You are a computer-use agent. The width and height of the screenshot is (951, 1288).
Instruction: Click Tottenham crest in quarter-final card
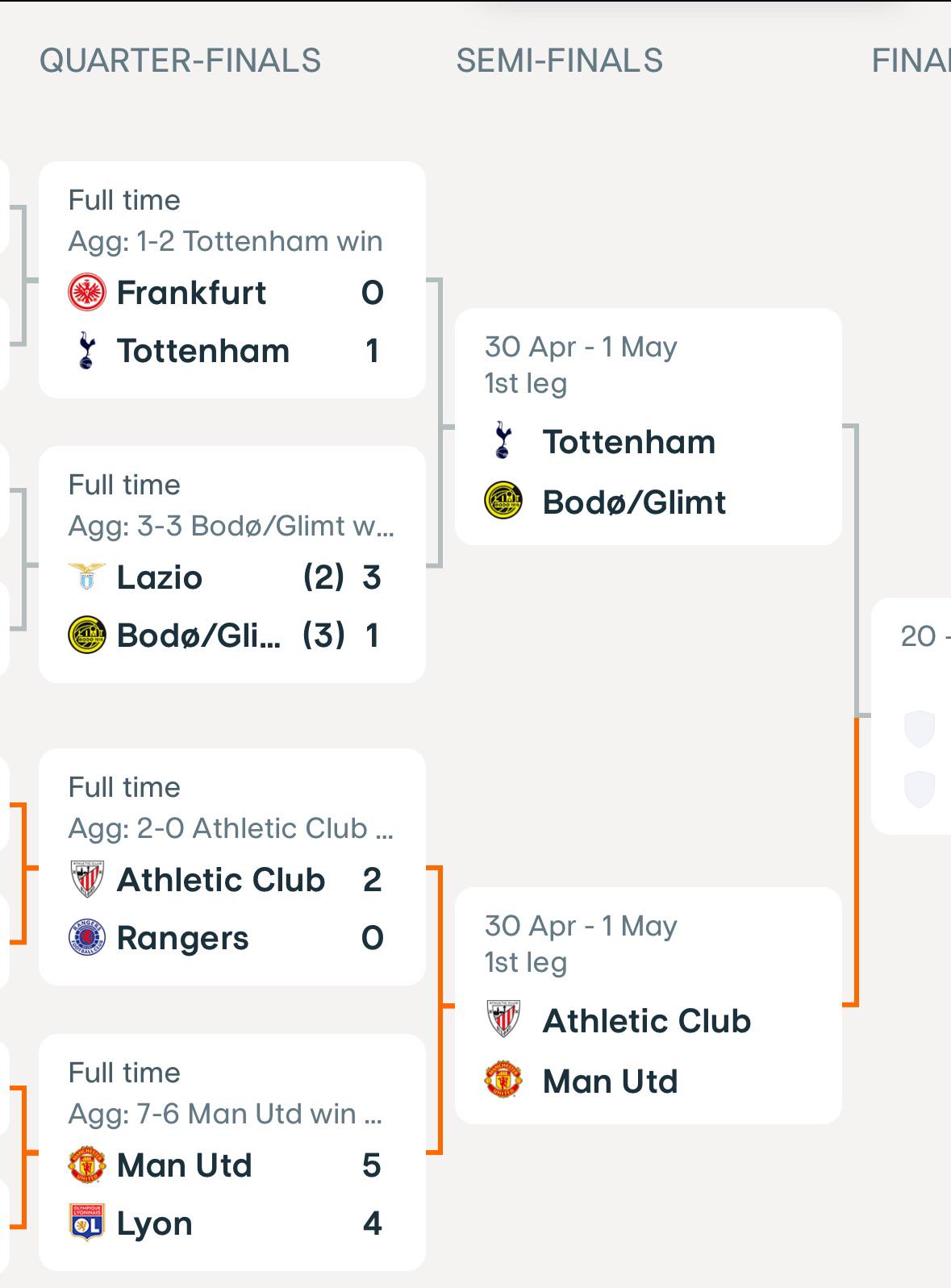[x=87, y=352]
